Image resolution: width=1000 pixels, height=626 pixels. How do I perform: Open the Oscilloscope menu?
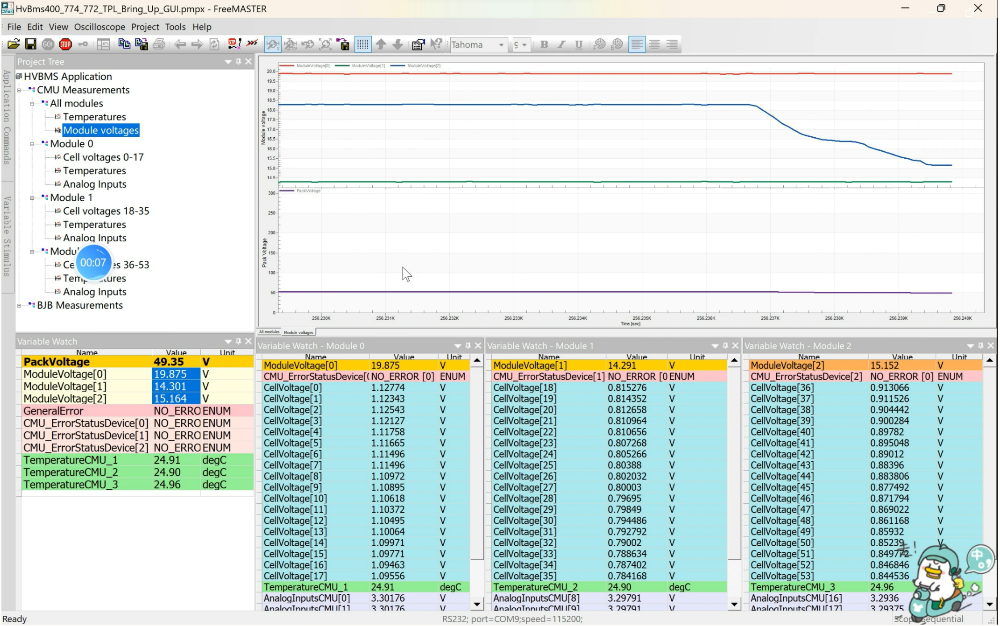[x=100, y=27]
